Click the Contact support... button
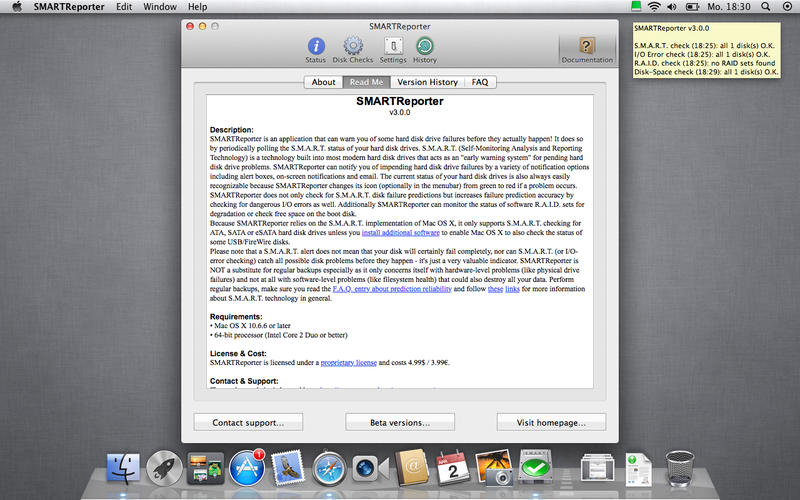Screen dimensions: 800x500 pyautogui.click(x=248, y=422)
